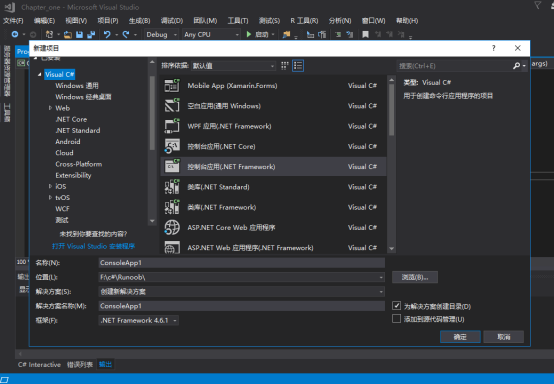The image size is (554, 384).
Task: Select .NET Standard in category tree
Action: click(78, 131)
